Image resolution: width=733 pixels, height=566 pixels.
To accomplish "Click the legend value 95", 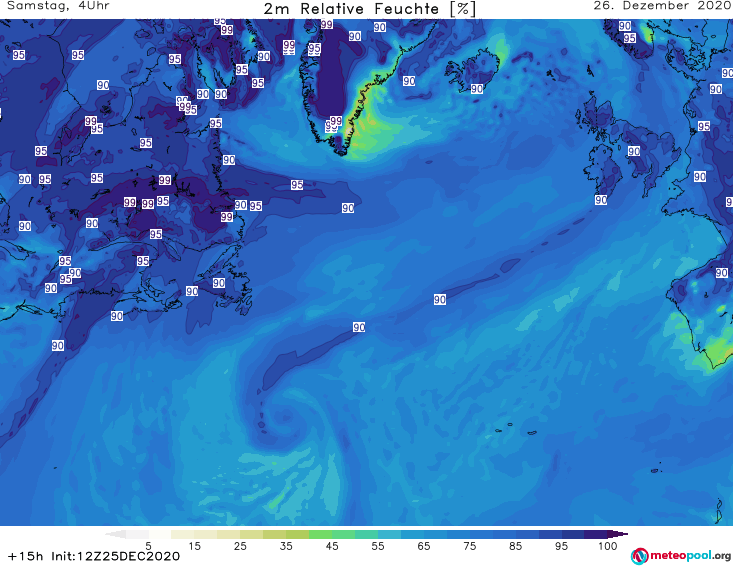I will pos(561,546).
